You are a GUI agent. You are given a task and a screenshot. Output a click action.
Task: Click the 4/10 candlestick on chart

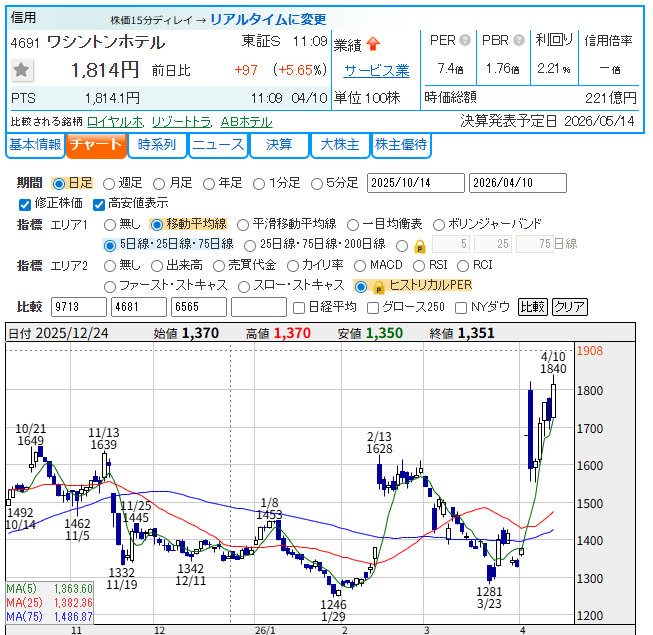(x=553, y=400)
